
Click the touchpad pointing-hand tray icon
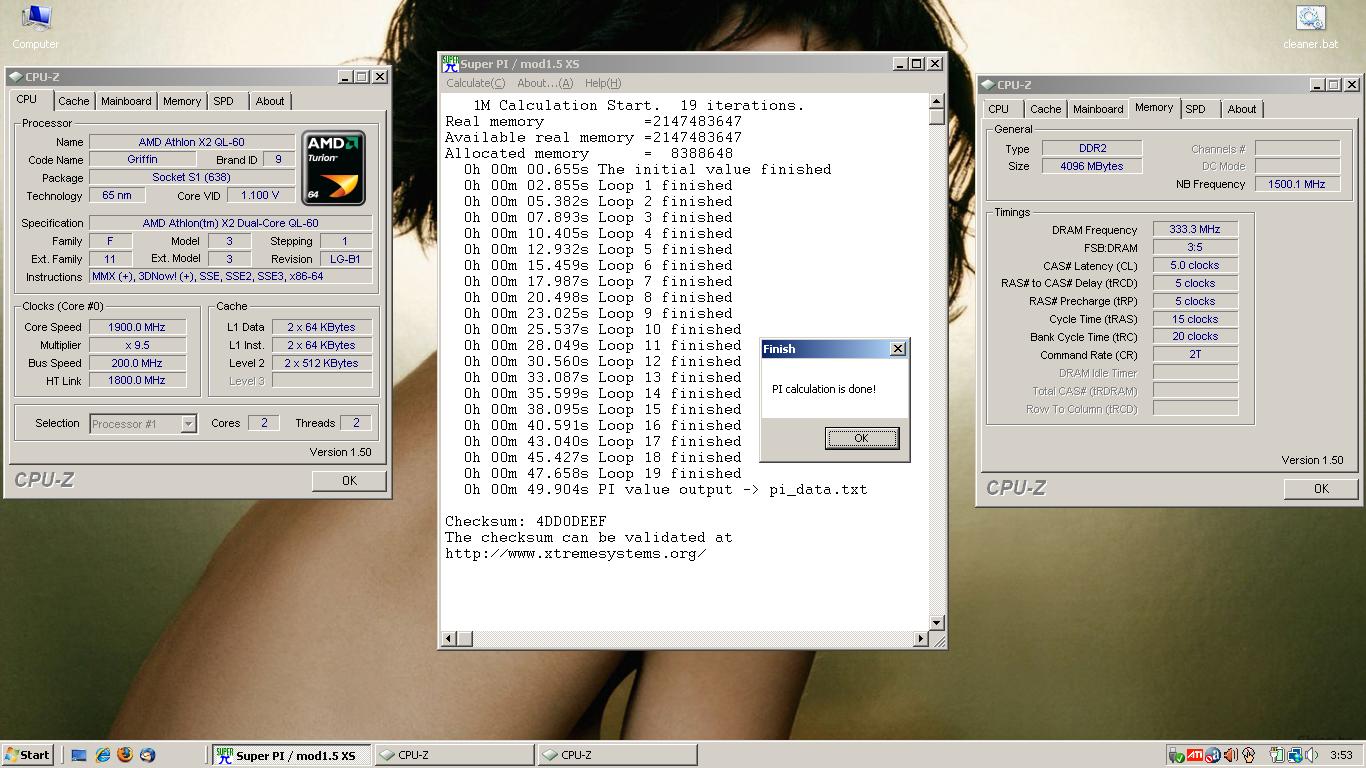(x=1249, y=755)
